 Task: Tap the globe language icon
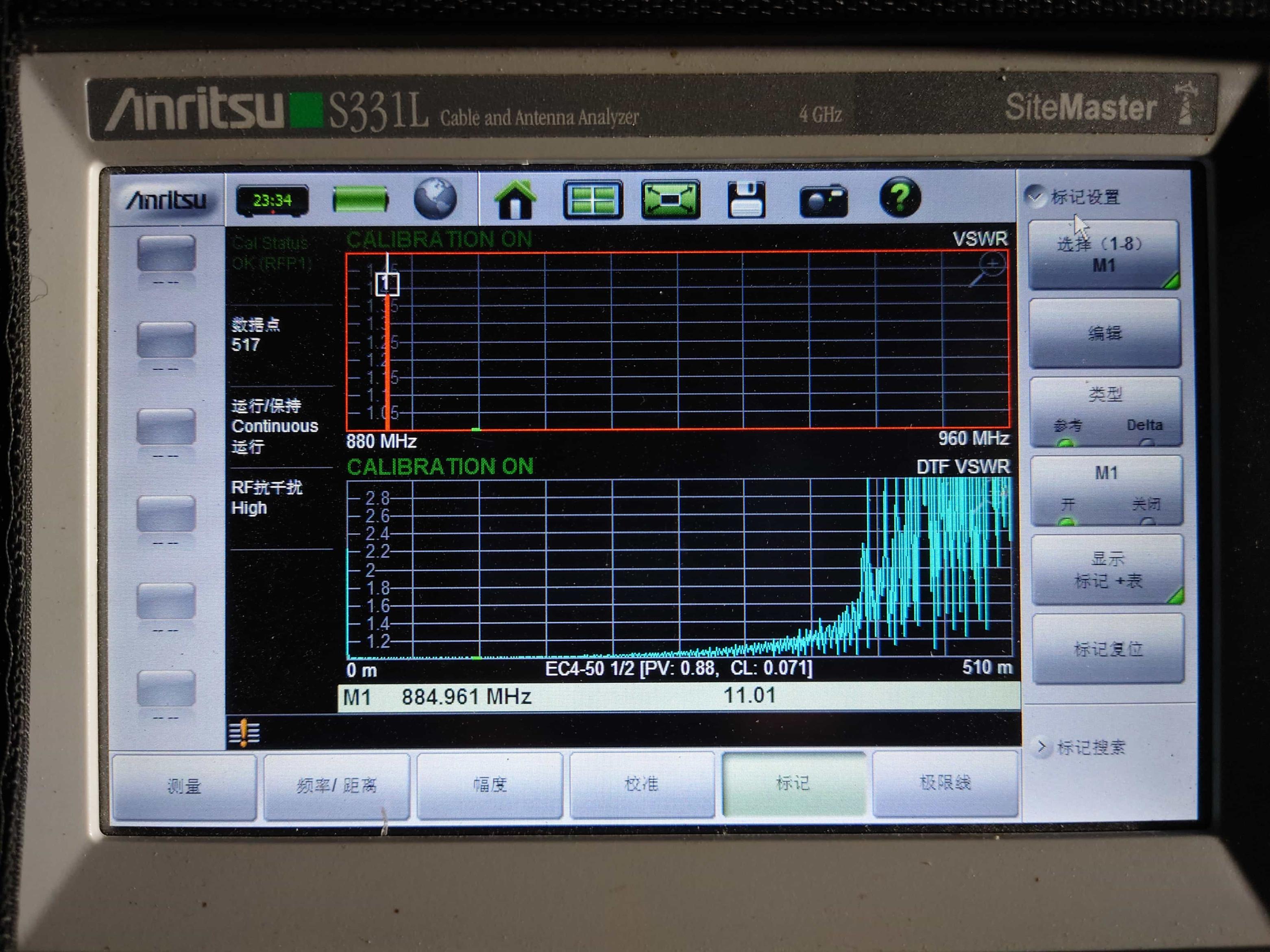pos(435,198)
